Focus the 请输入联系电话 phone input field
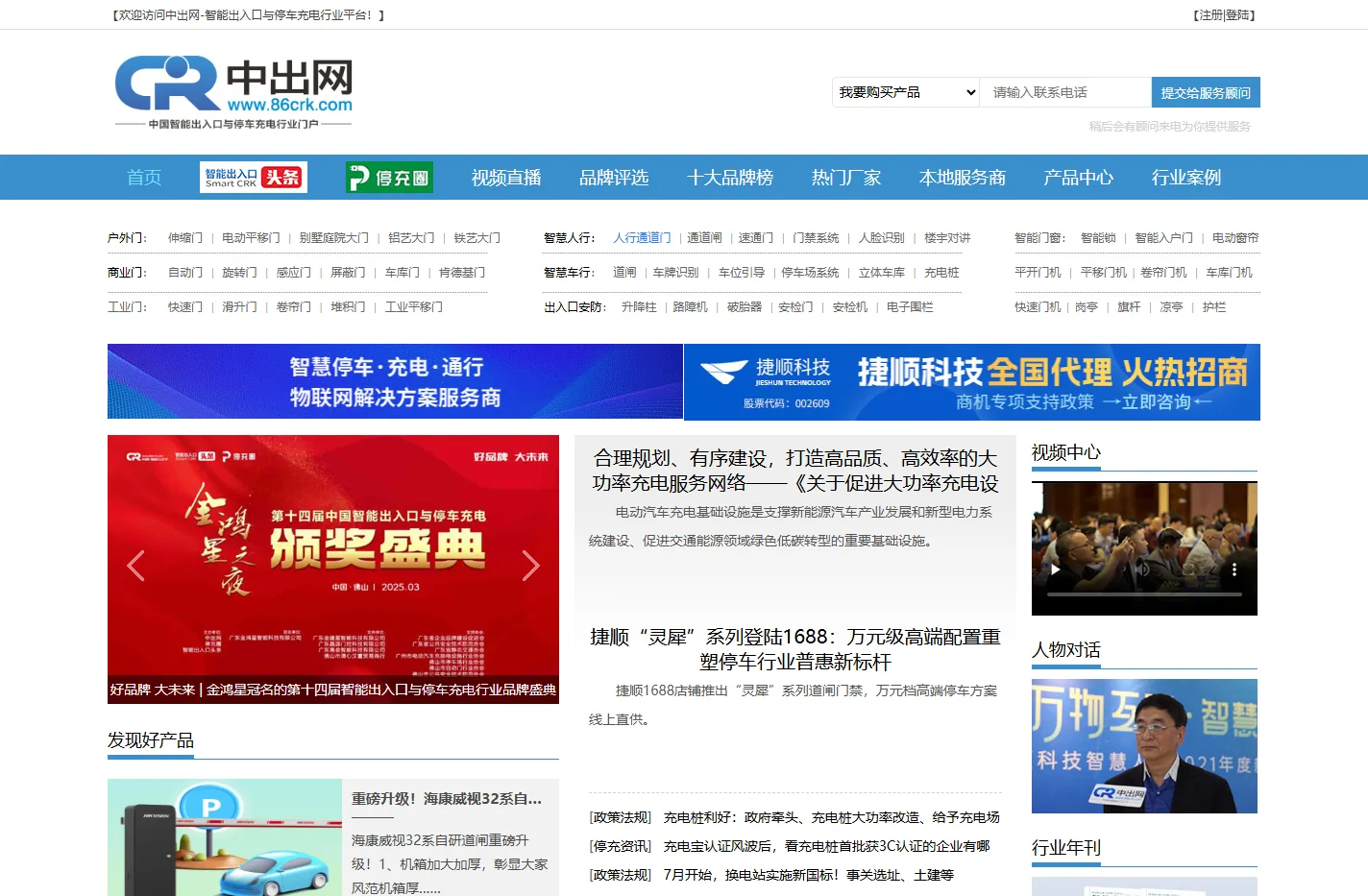Screen dimensions: 1368x896 1065,92
